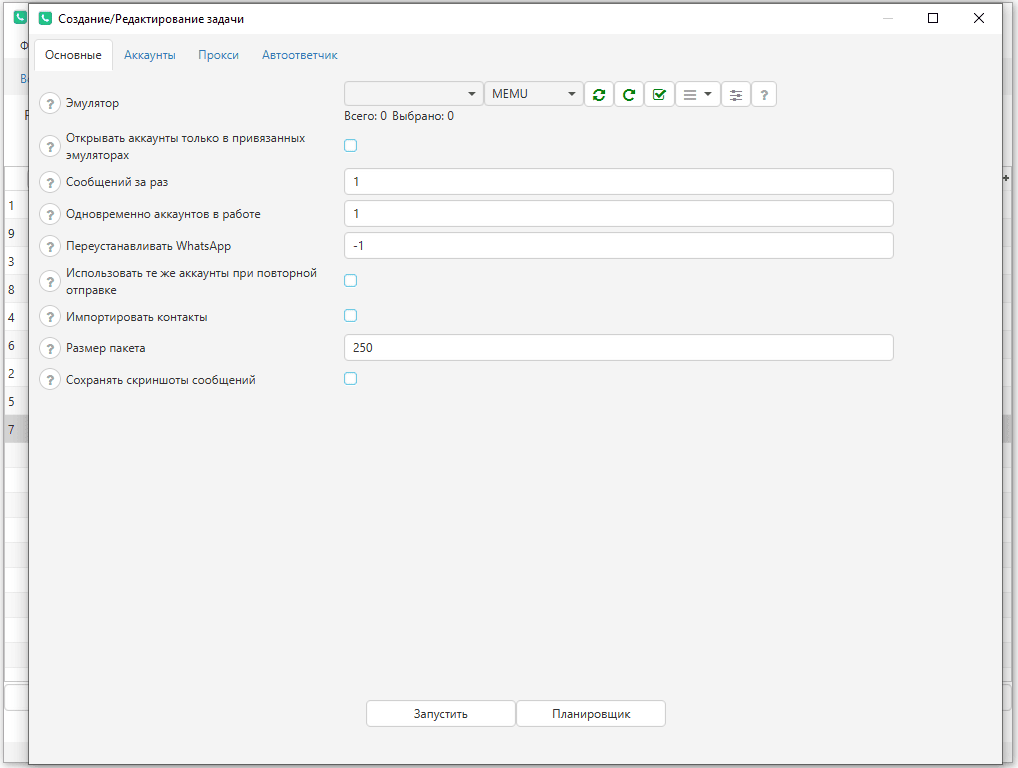Switch to the Аккаунты tab

150,55
